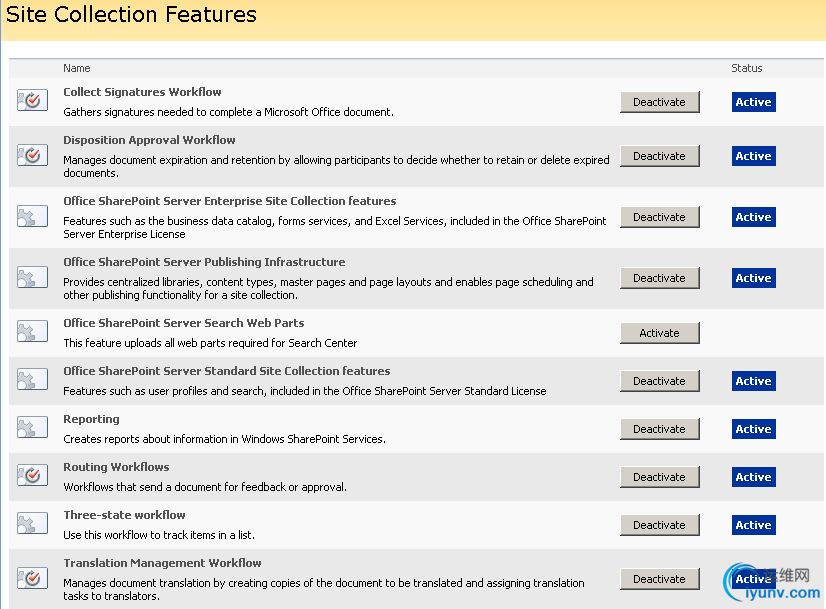Deactivate the Collect Signatures Workflow feature
This screenshot has height=609, width=826.
coord(659,102)
